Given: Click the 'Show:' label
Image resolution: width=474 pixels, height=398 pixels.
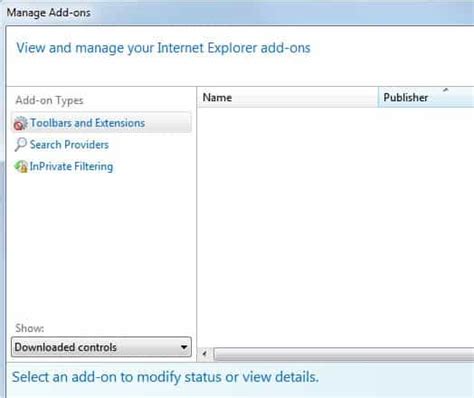Looking at the screenshot, I should pos(30,328).
